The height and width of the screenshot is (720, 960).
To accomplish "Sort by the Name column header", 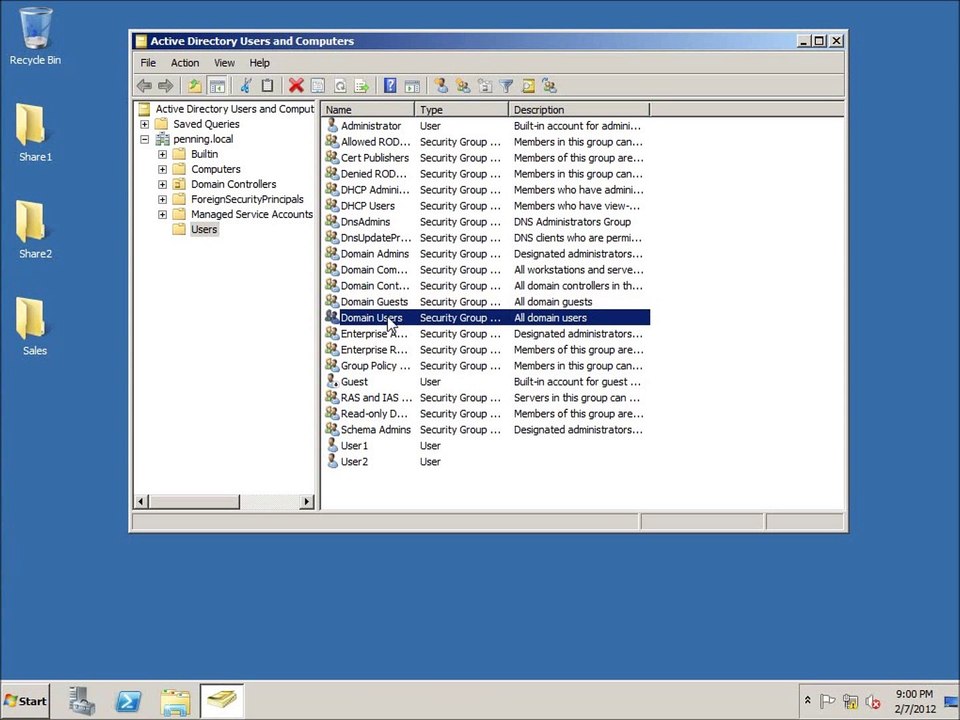I will pyautogui.click(x=367, y=110).
